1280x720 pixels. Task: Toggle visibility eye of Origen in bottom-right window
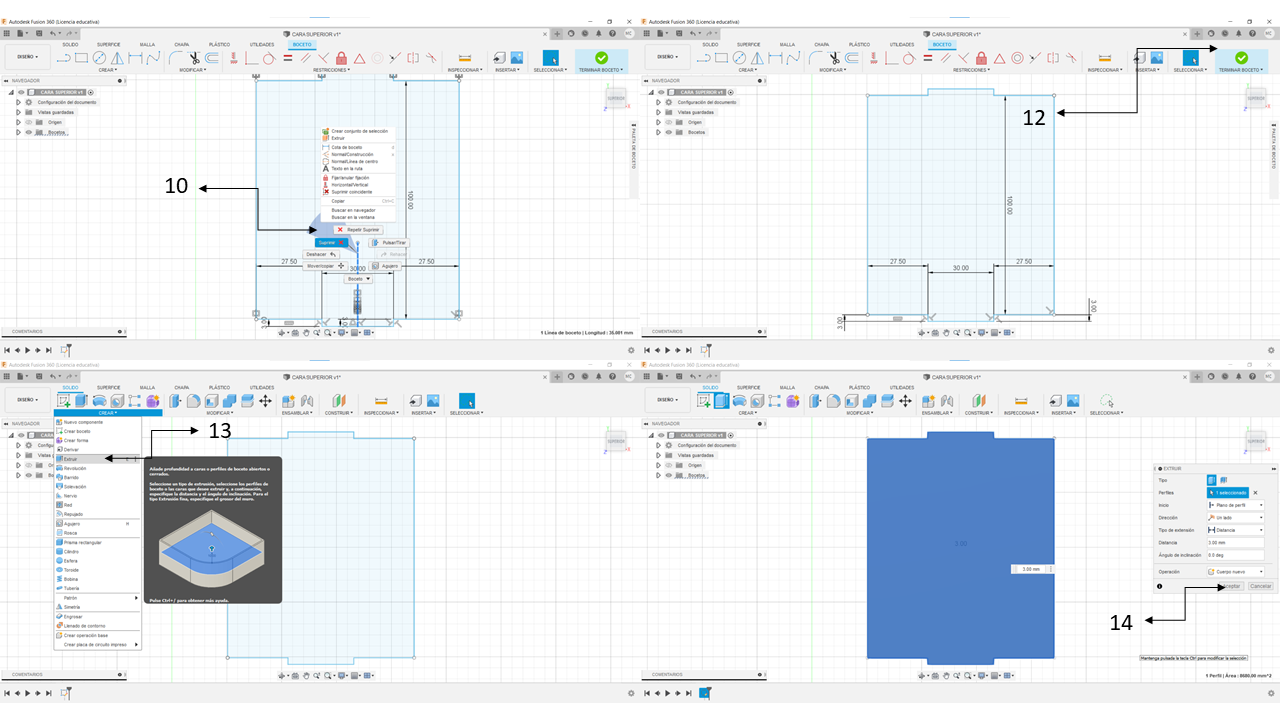point(668,465)
